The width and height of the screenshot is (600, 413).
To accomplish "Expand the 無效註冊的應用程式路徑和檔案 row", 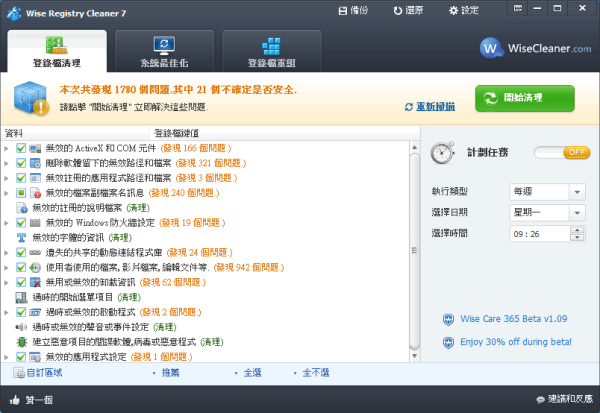I will pyautogui.click(x=7, y=178).
